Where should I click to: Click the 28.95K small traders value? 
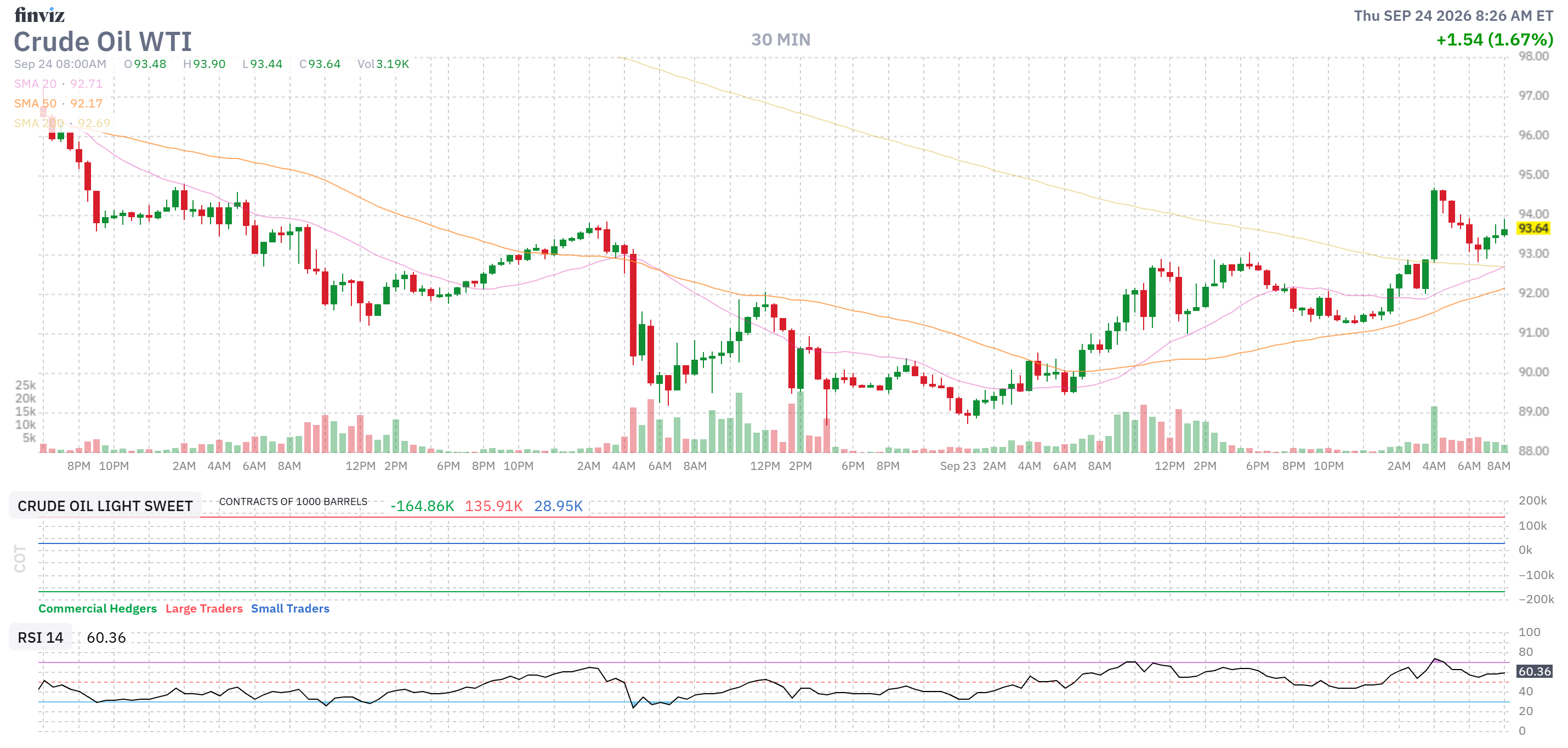tap(558, 506)
